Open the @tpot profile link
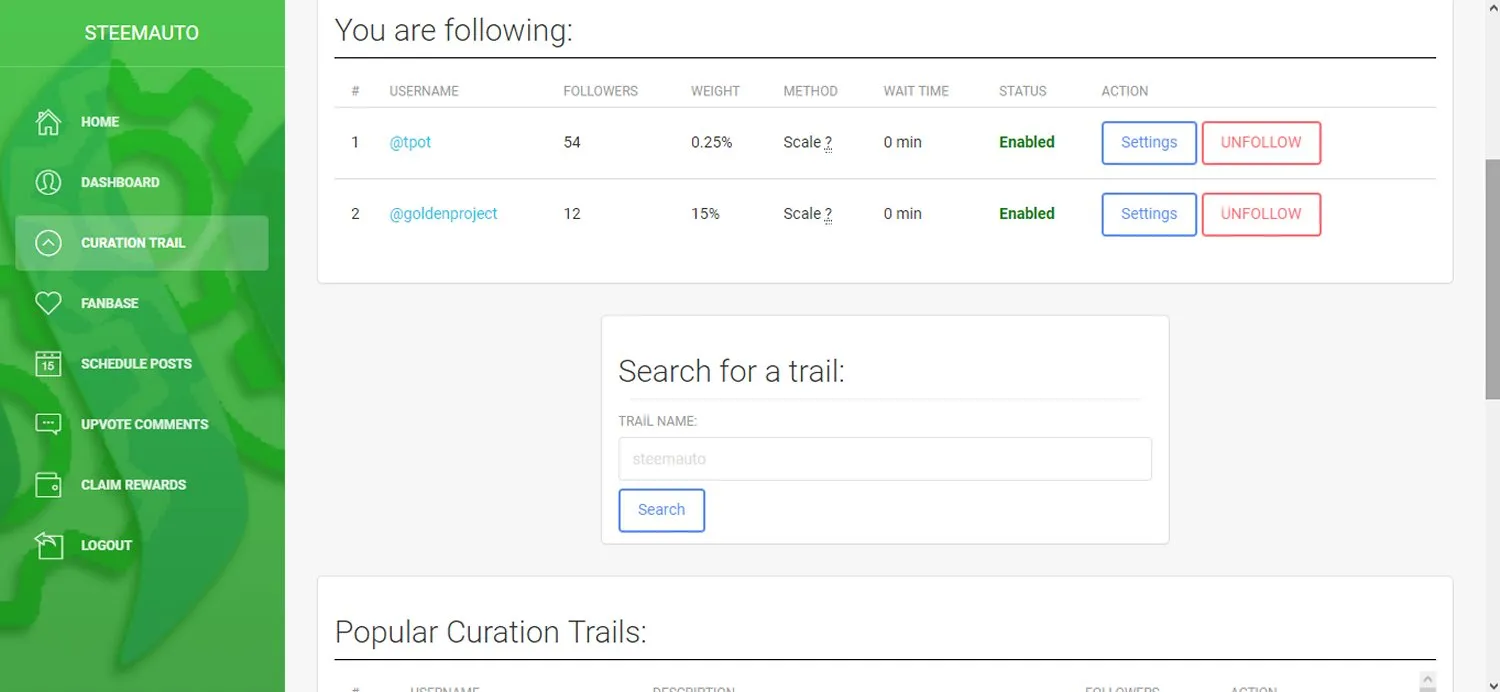Viewport: 1500px width, 692px height. (x=410, y=142)
